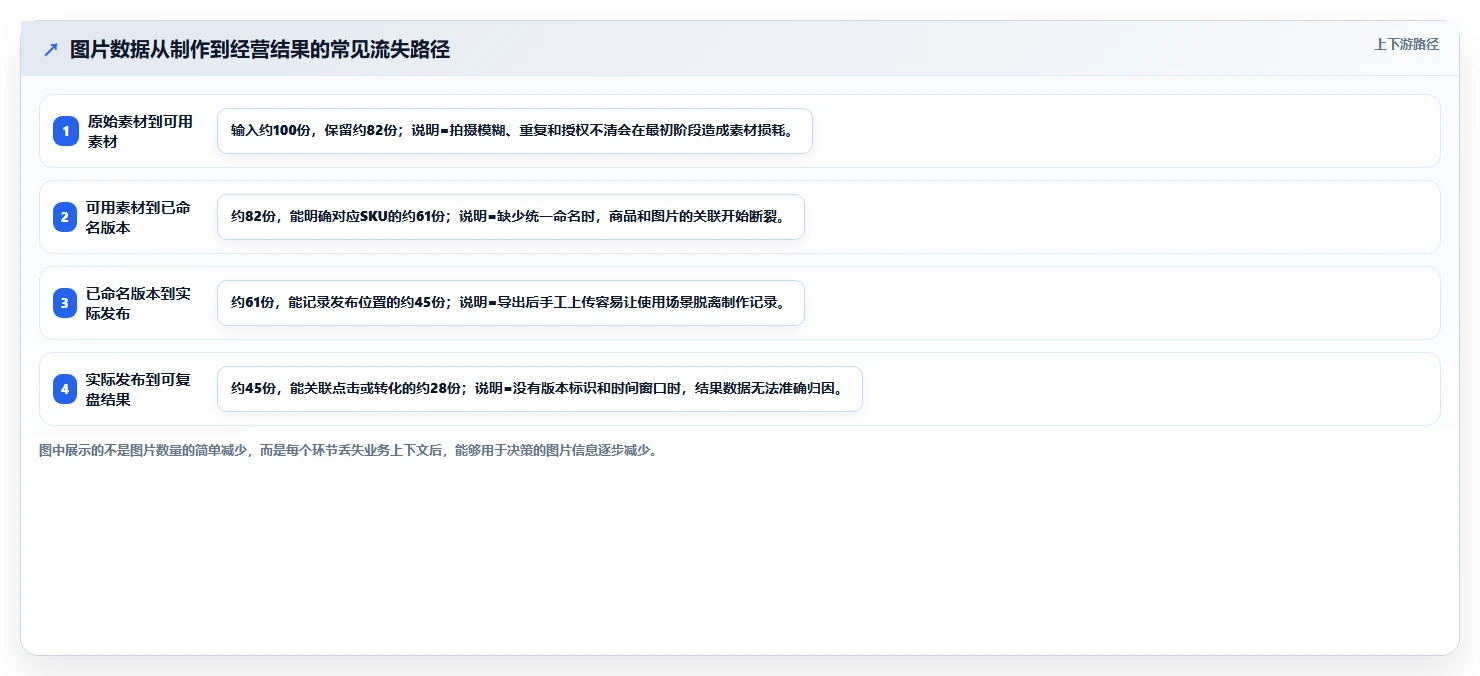Click the footnote starting 图中展示的不是图片数量
Image resolution: width=1480 pixels, height=676 pixels.
pyautogui.click(x=348, y=450)
